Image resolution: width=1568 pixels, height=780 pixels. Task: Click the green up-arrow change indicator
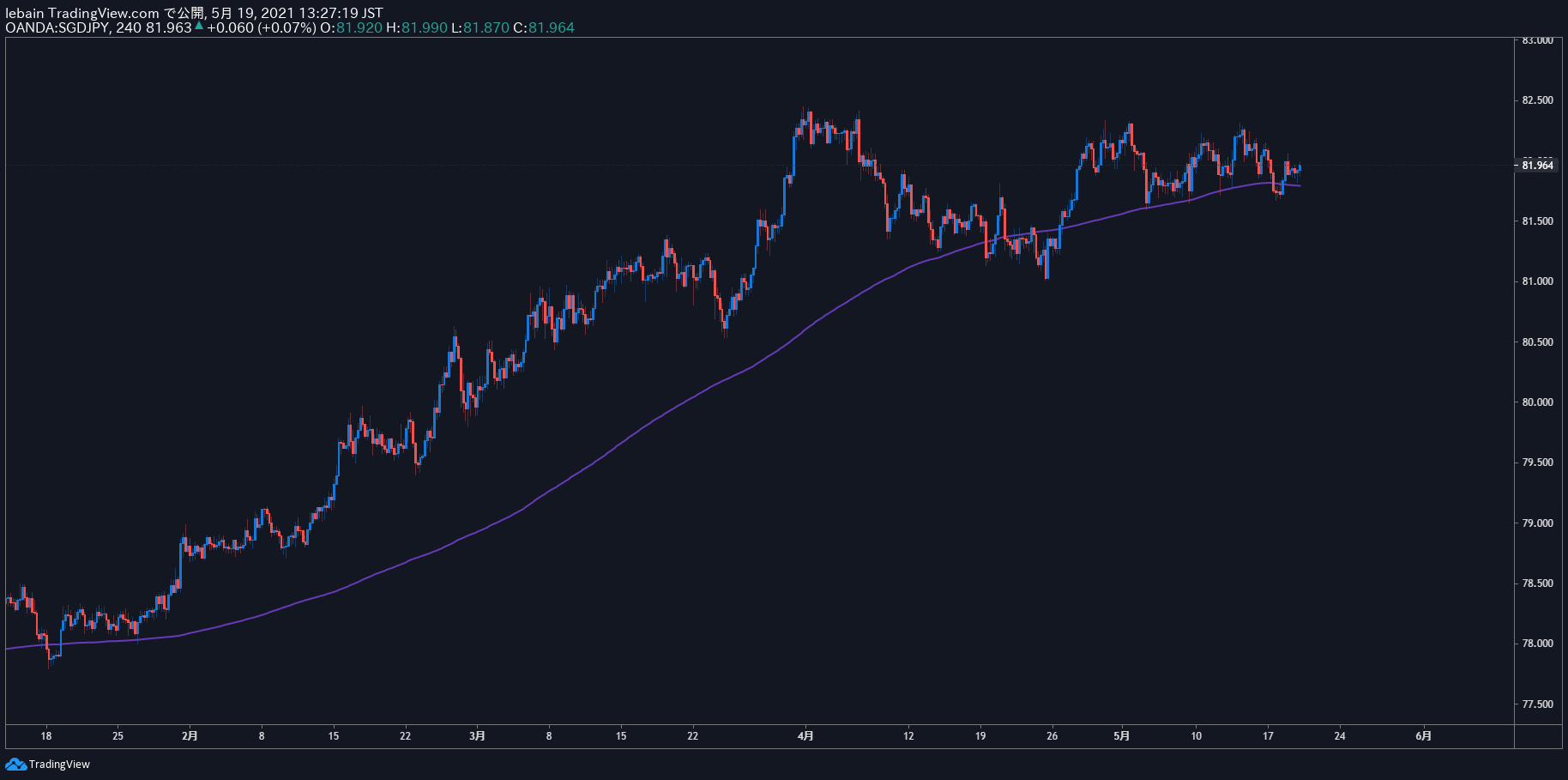click(x=199, y=27)
